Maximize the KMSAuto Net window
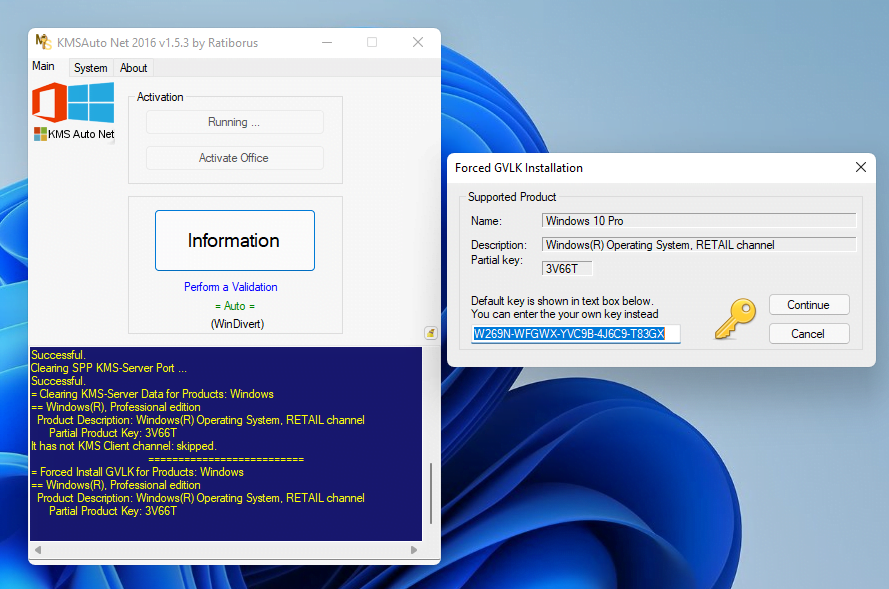This screenshot has width=889, height=589. pyautogui.click(x=372, y=43)
